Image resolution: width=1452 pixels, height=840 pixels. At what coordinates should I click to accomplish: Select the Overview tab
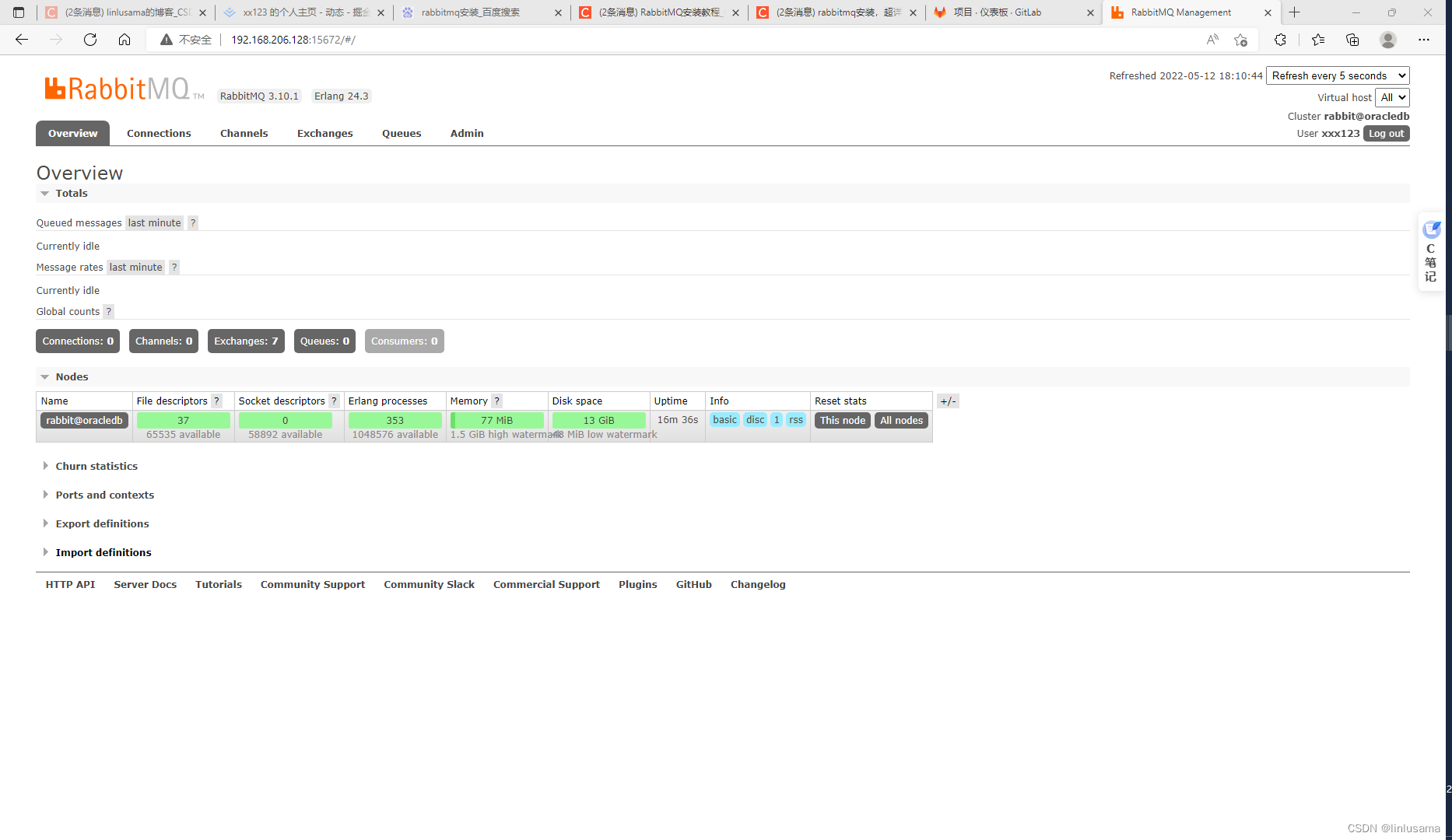pyautogui.click(x=72, y=134)
